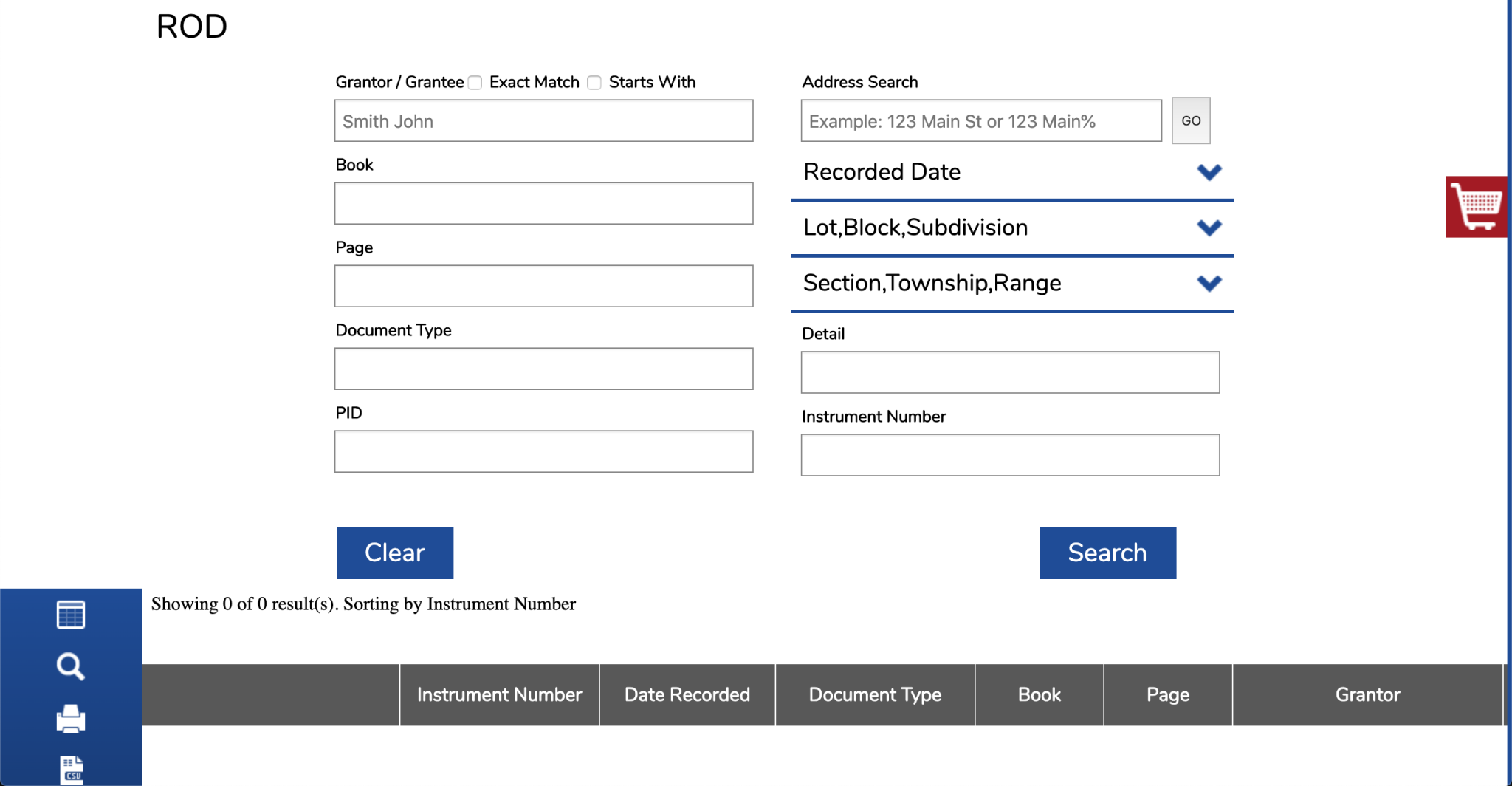Click into the Grantor / Grantee field

pyautogui.click(x=543, y=120)
